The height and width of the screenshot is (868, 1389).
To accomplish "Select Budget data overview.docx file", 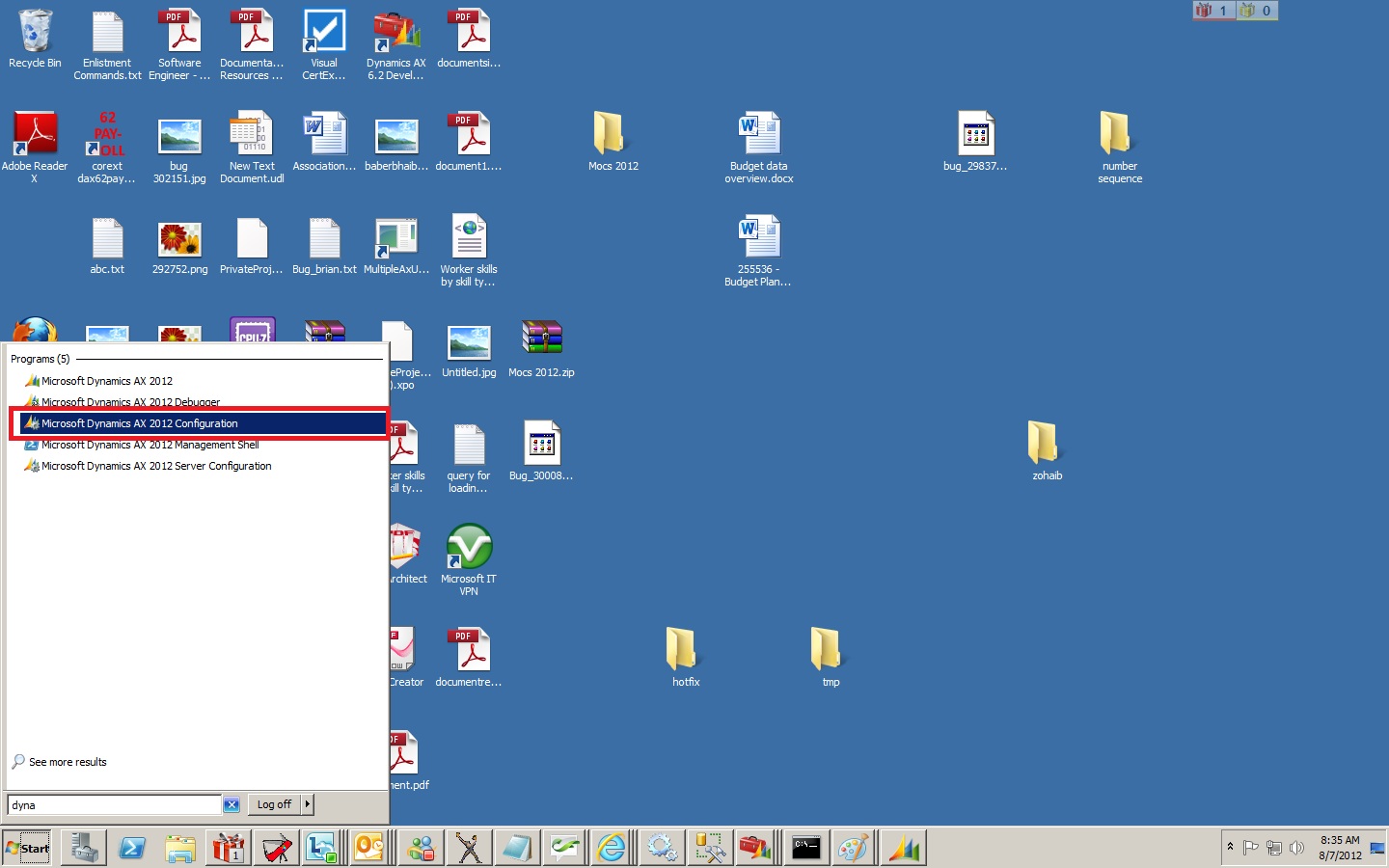I will (x=759, y=148).
